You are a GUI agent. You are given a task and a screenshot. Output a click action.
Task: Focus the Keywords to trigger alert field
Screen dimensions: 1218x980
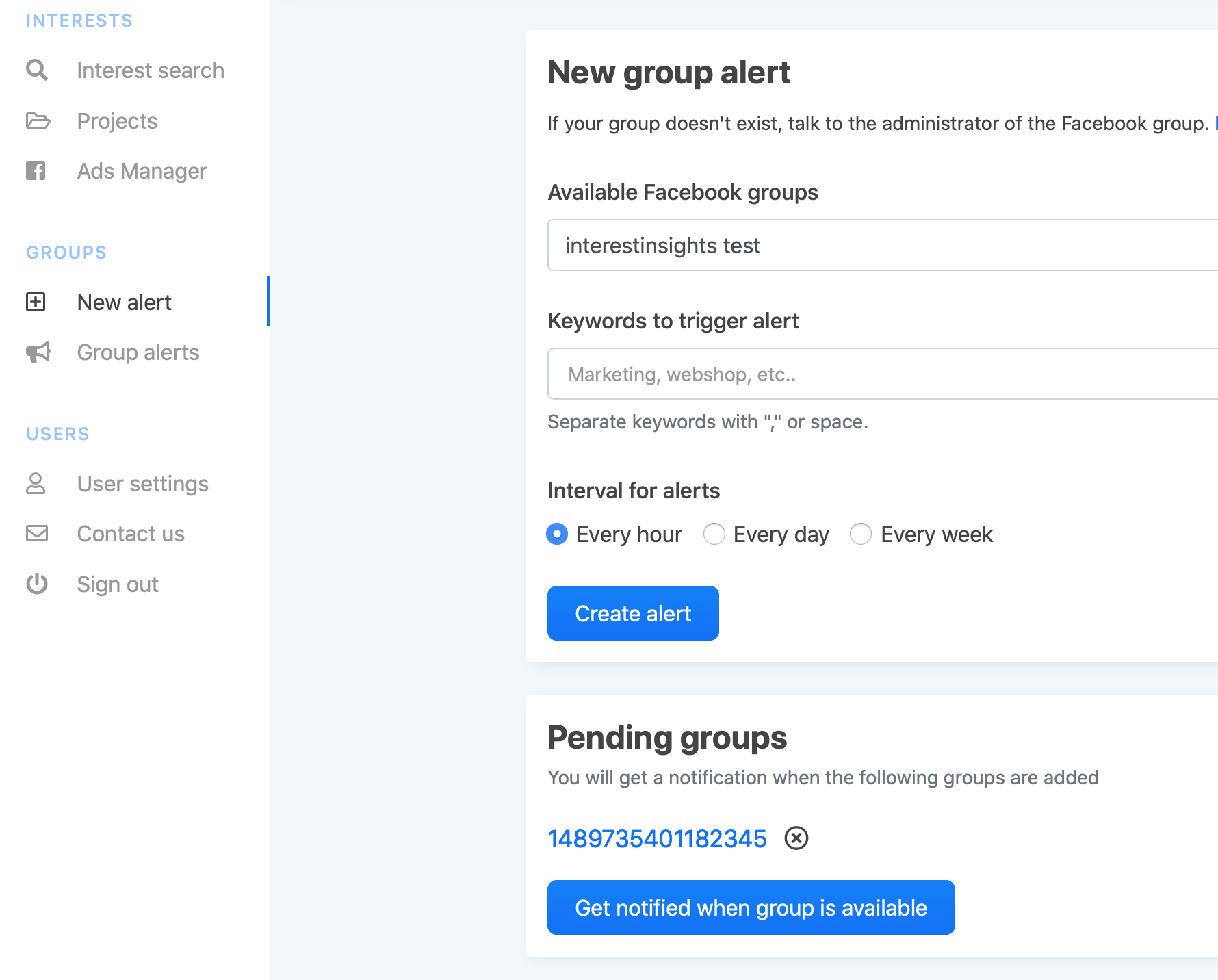[883, 374]
